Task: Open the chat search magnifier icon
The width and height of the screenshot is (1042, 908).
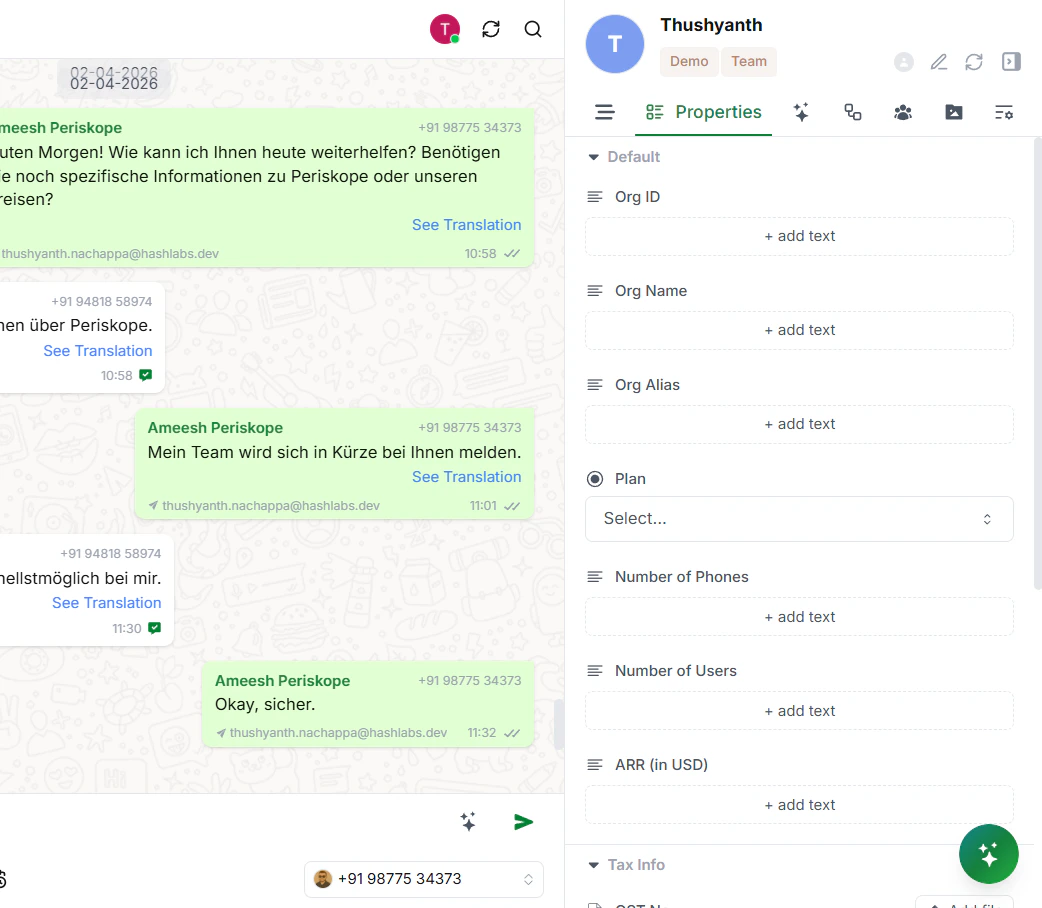Action: tap(533, 29)
